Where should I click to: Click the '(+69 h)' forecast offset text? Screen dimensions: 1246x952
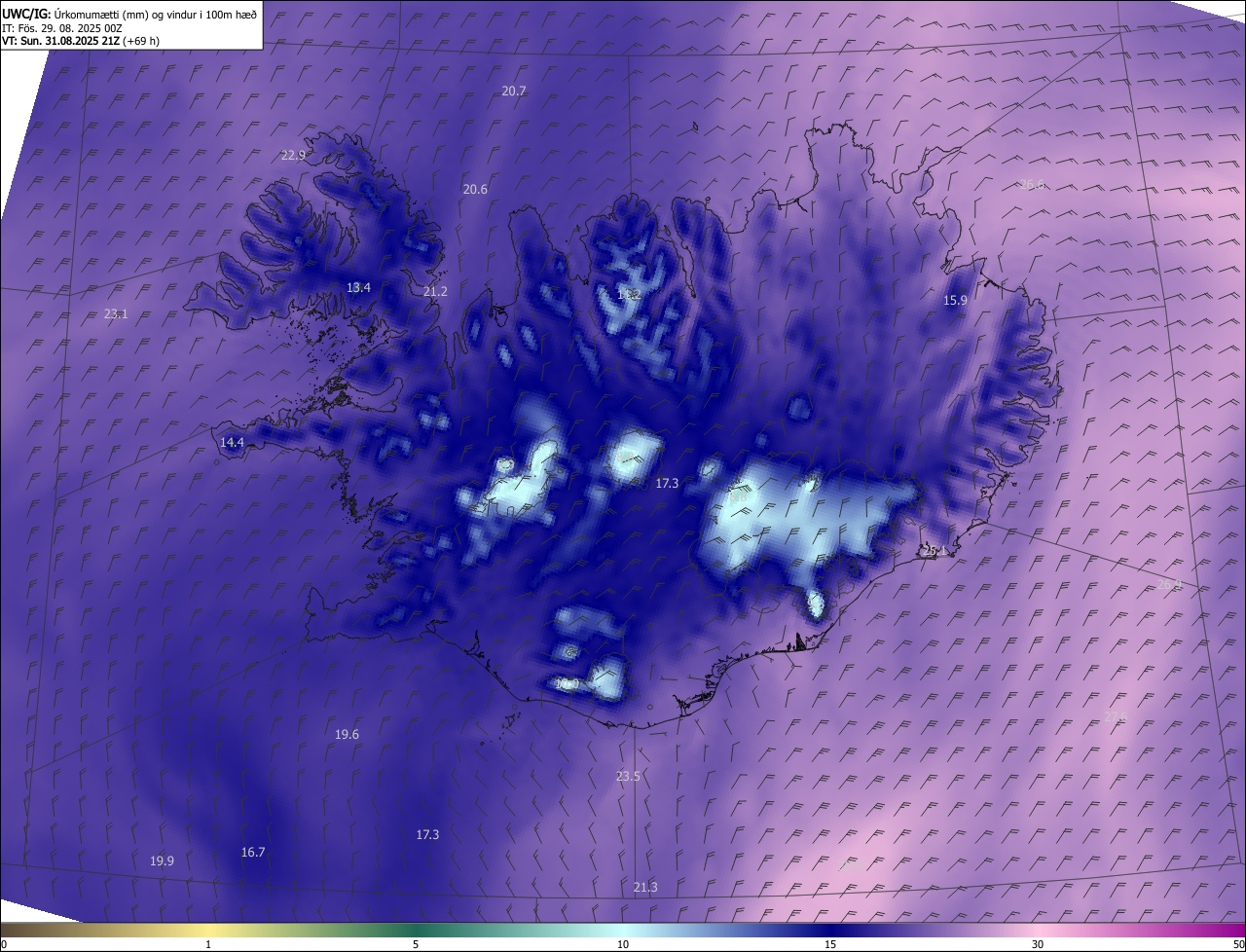[x=141, y=41]
